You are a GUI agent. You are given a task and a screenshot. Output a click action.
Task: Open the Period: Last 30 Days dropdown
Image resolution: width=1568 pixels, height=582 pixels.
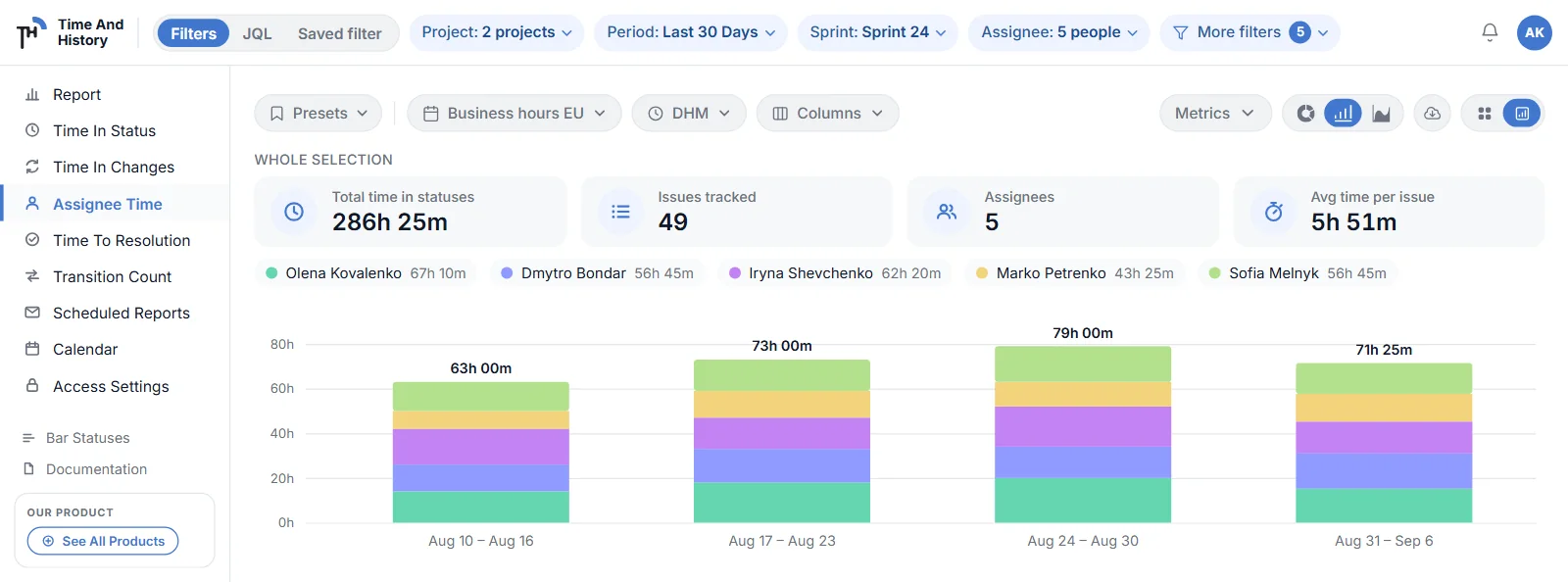[x=691, y=32]
